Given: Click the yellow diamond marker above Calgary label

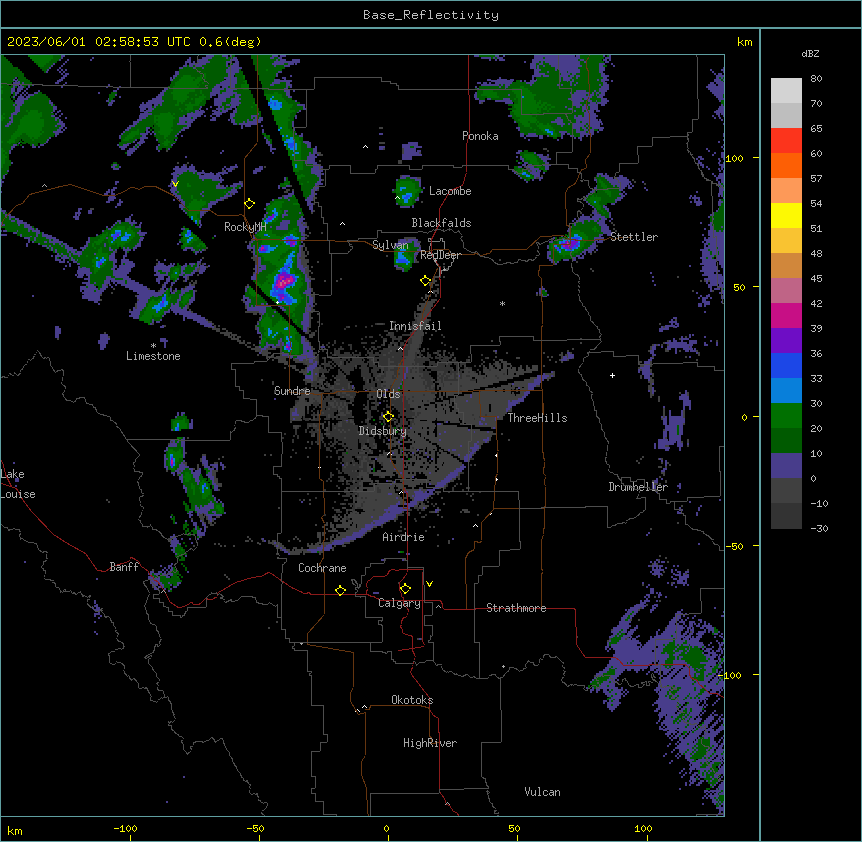Looking at the screenshot, I should click(x=405, y=589).
